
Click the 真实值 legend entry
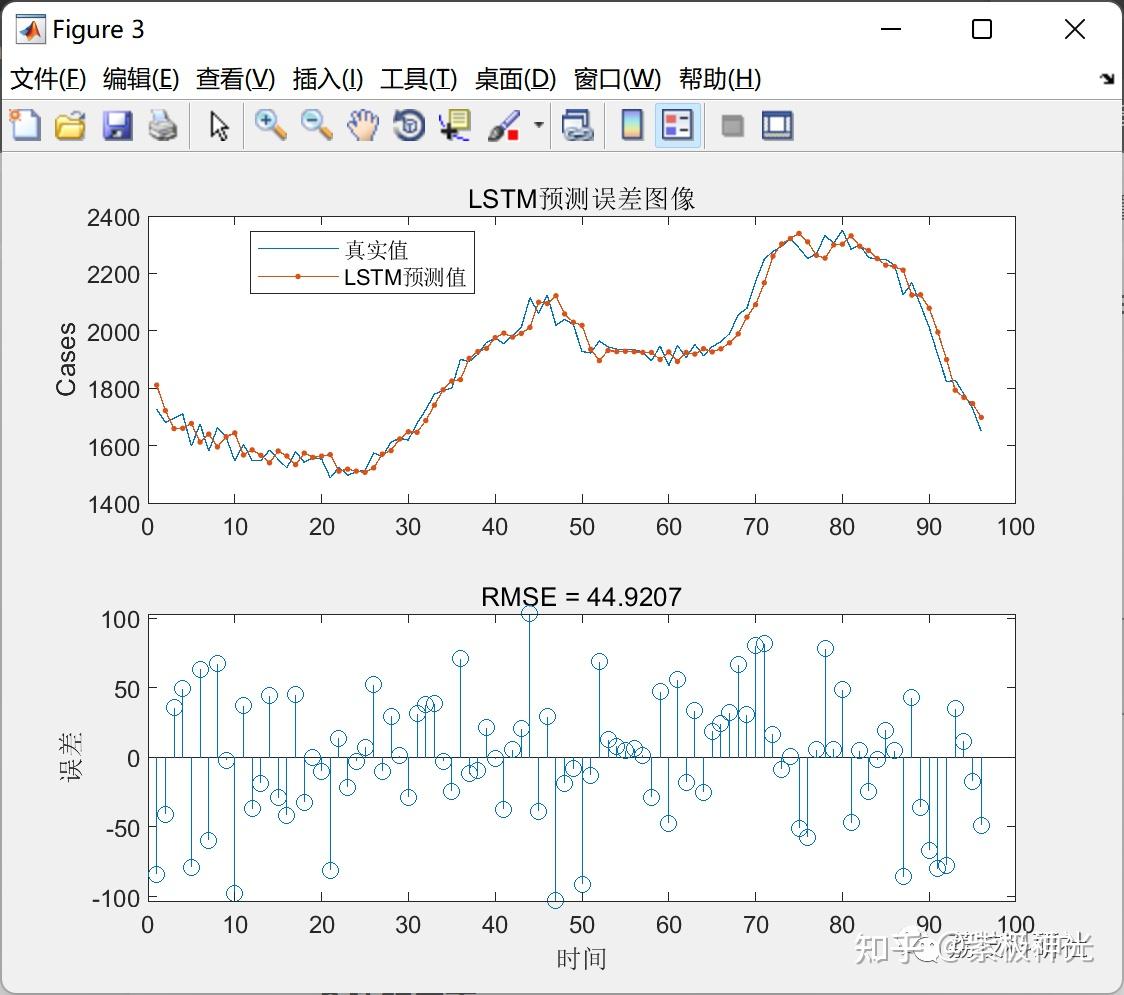[x=376, y=252]
